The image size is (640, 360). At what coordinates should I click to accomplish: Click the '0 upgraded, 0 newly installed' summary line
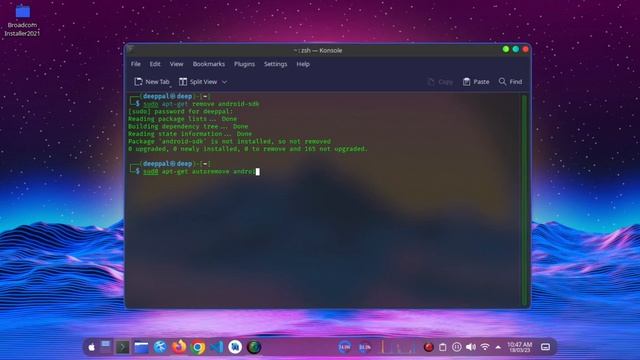(x=248, y=149)
